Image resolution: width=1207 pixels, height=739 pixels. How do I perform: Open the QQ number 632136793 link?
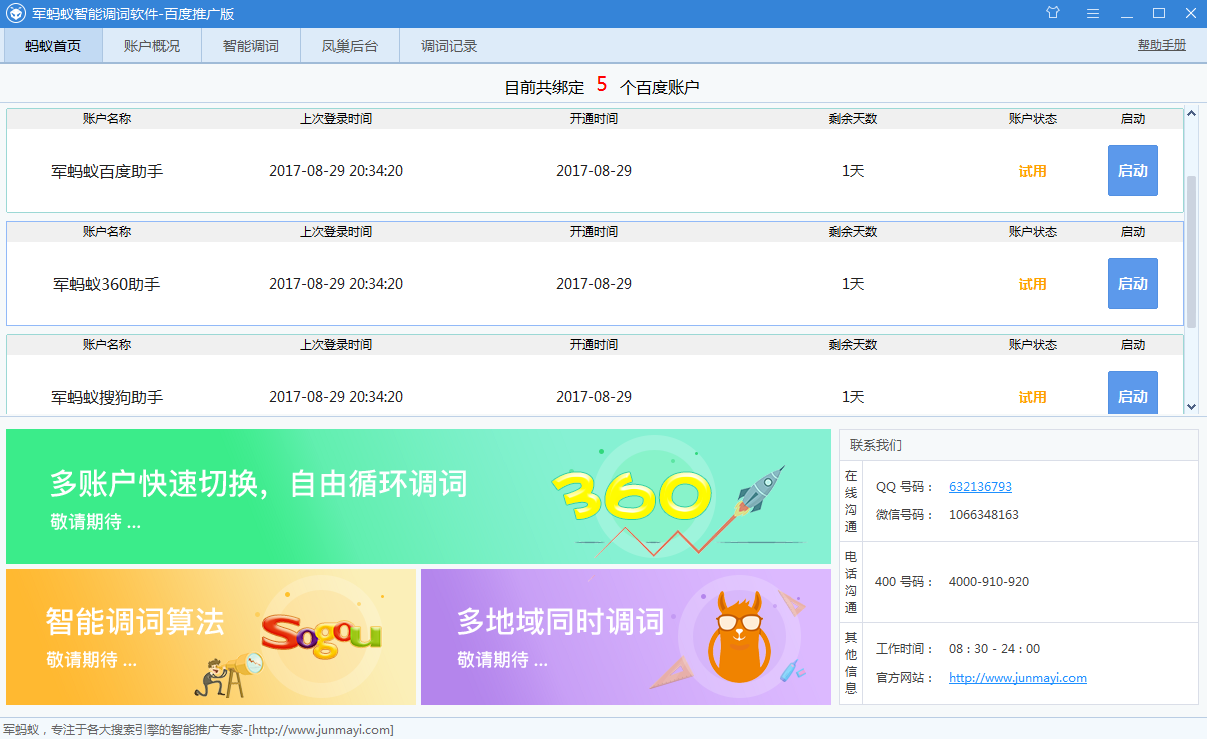(980, 487)
